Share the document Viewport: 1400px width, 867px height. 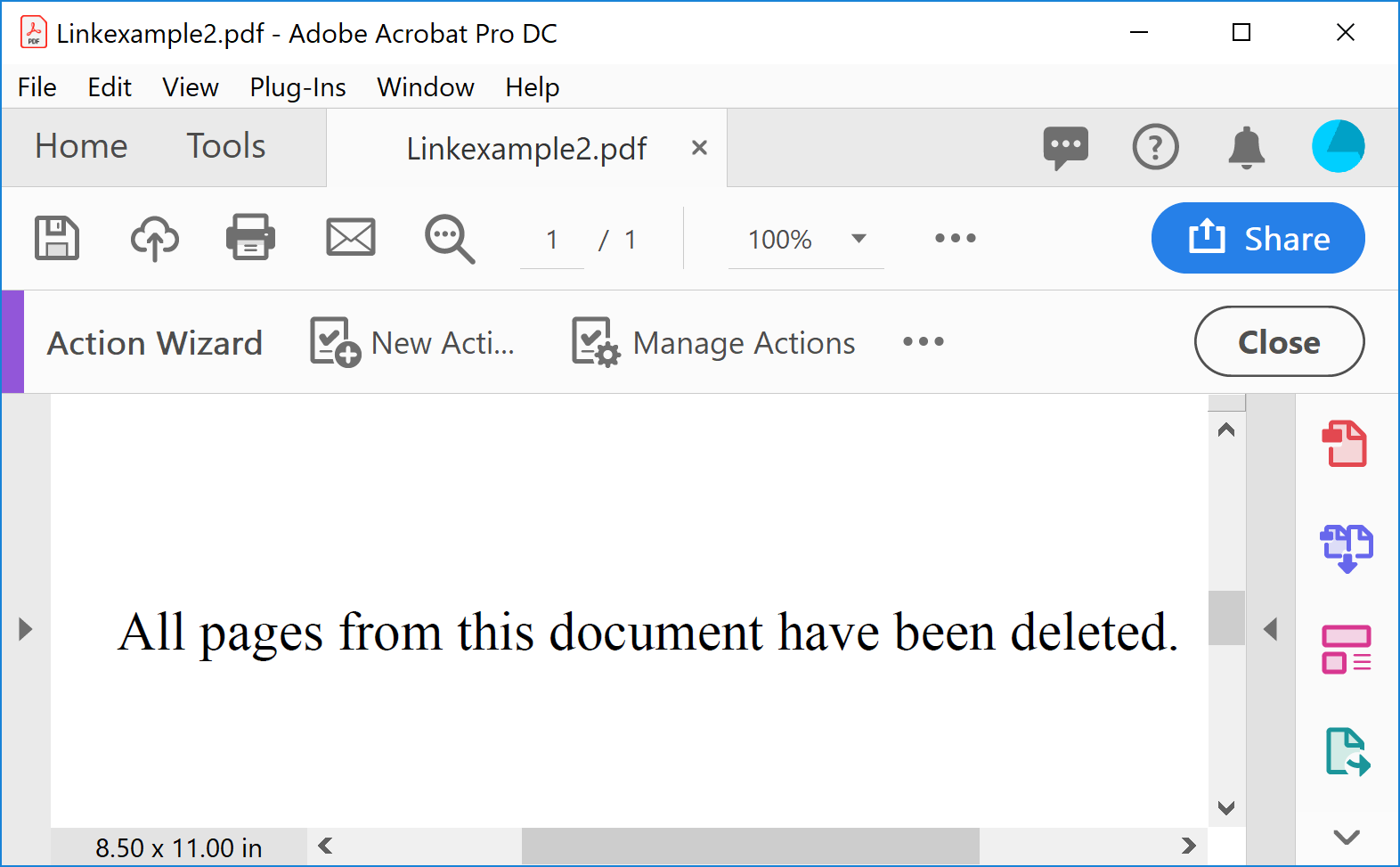(1258, 238)
